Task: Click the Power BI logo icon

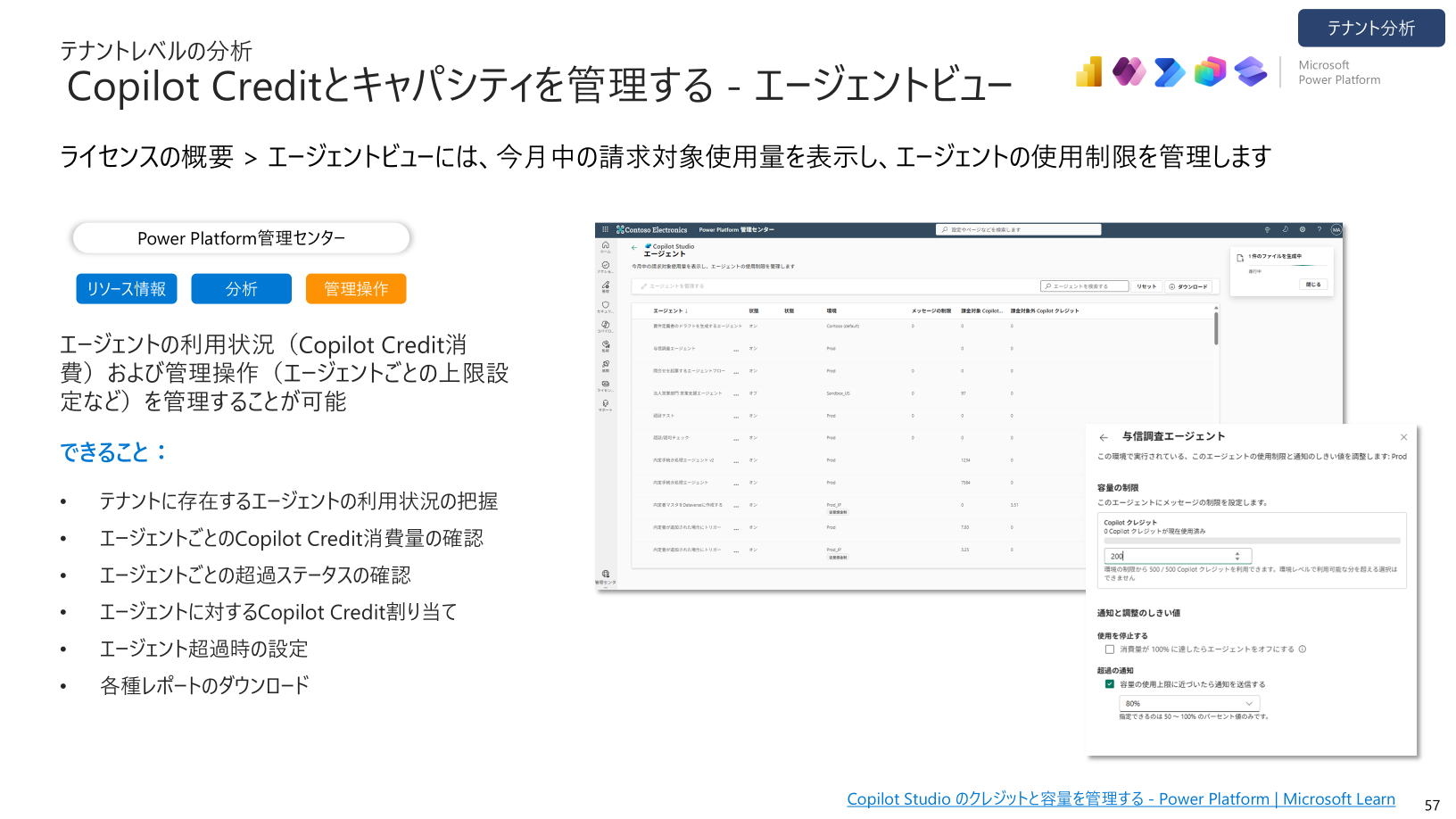Action: point(1089,72)
